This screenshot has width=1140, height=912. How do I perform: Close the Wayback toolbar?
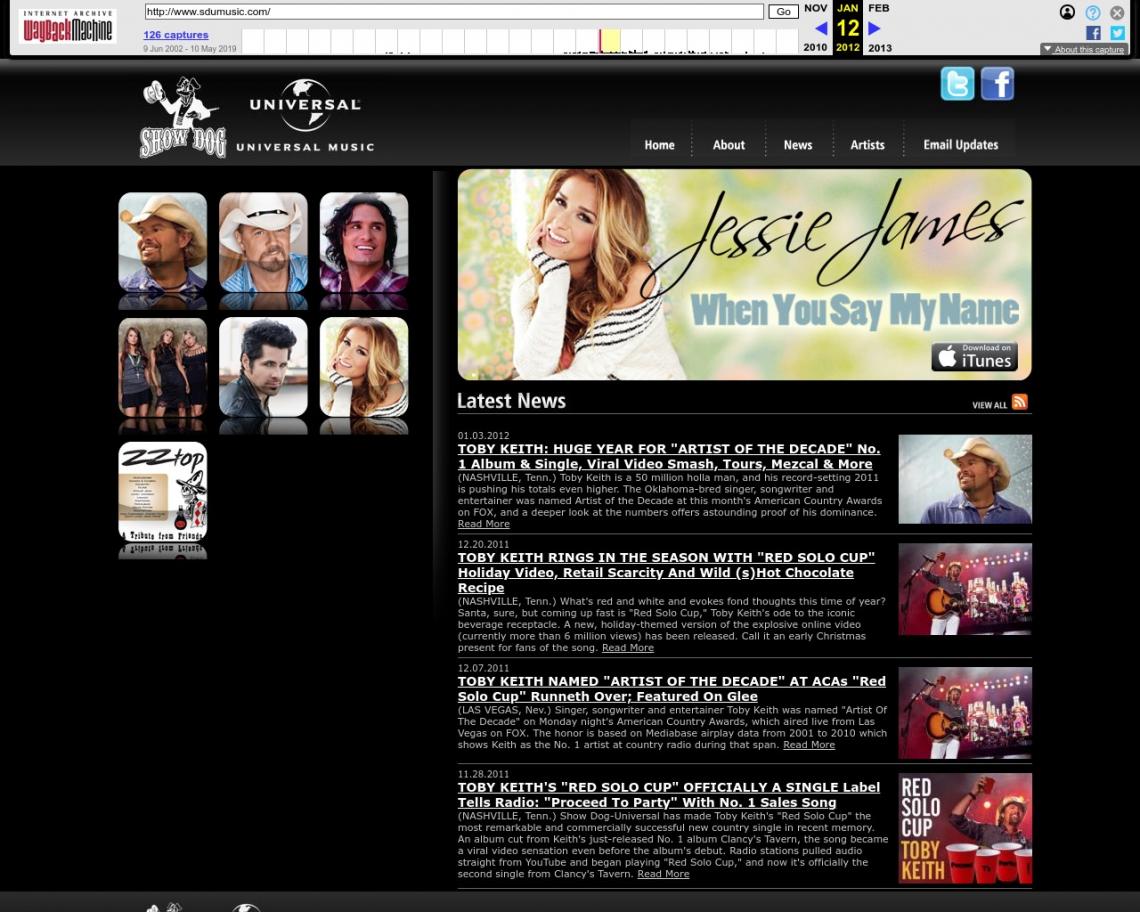(1117, 12)
